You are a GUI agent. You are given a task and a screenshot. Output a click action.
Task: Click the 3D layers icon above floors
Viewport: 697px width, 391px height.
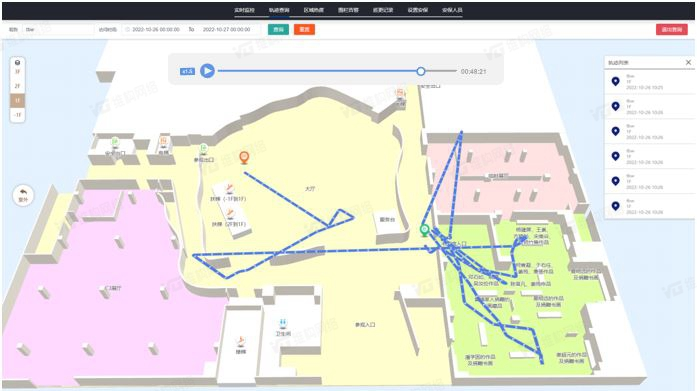click(17, 62)
